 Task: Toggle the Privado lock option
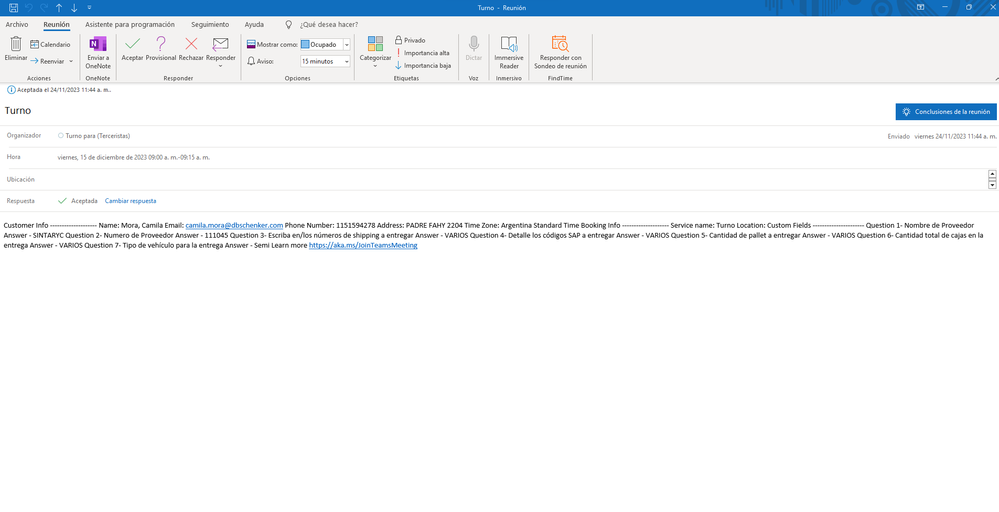tap(410, 40)
